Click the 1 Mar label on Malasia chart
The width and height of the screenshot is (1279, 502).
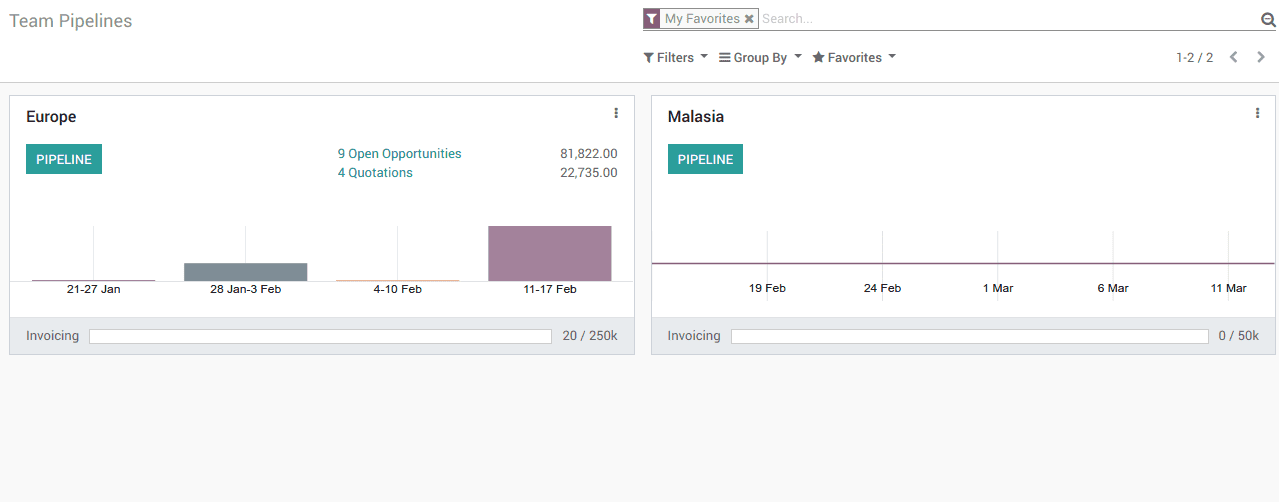pyautogui.click(x=998, y=288)
